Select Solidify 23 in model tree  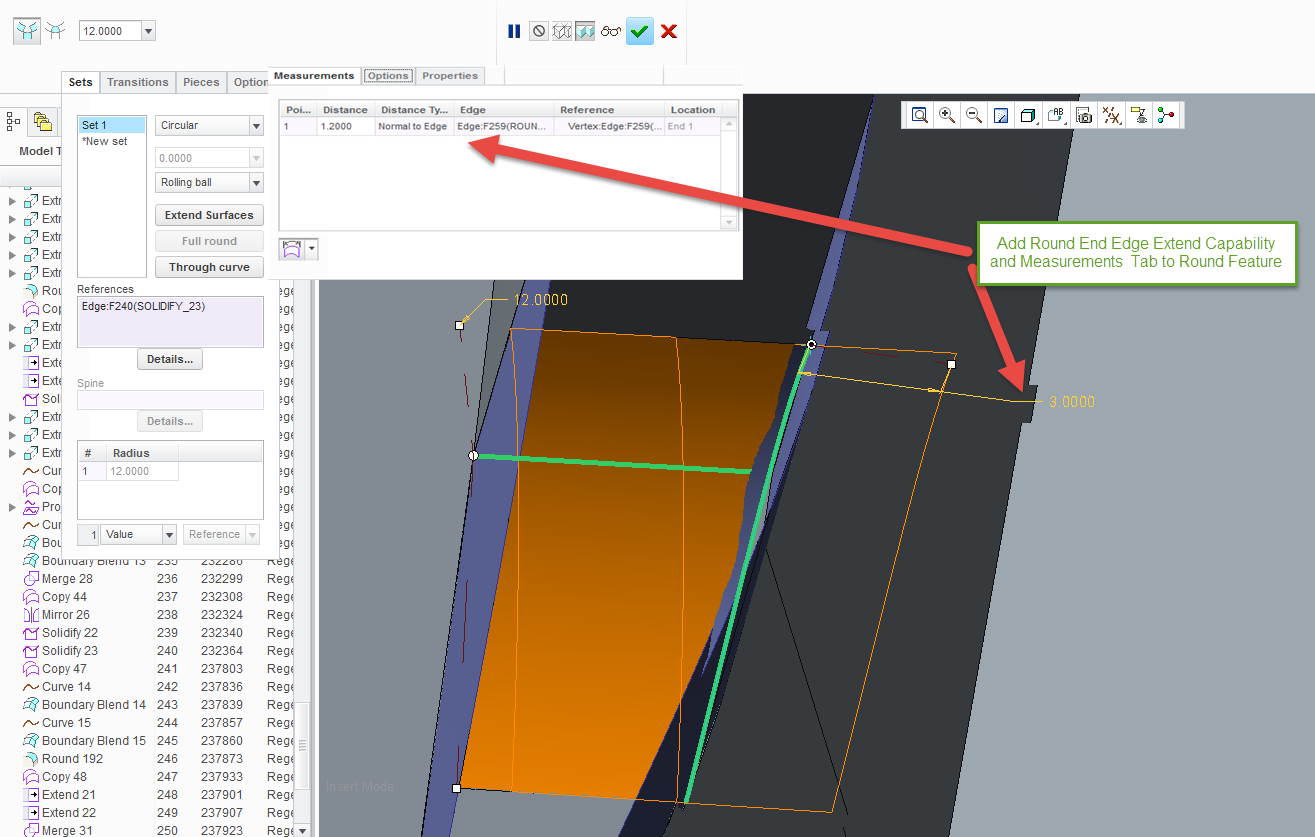click(70, 651)
